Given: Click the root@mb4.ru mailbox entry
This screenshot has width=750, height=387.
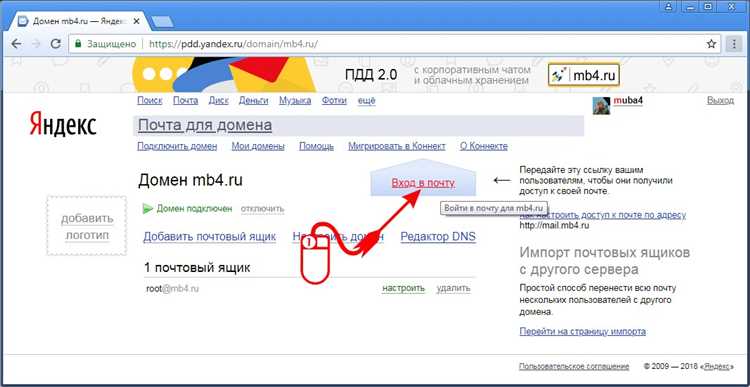Looking at the screenshot, I should pos(172,288).
